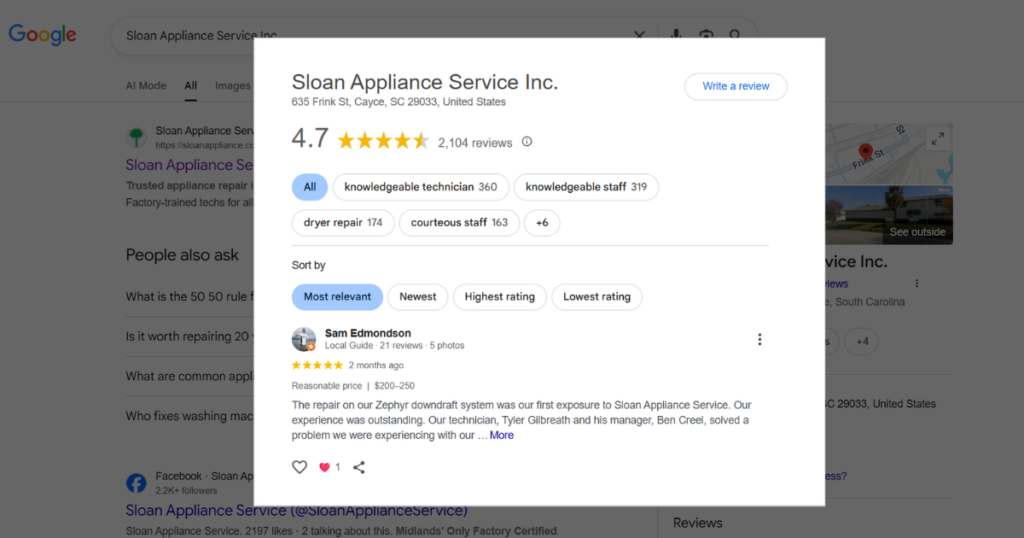
Task: Click the red map pin marker
Action: [x=865, y=151]
